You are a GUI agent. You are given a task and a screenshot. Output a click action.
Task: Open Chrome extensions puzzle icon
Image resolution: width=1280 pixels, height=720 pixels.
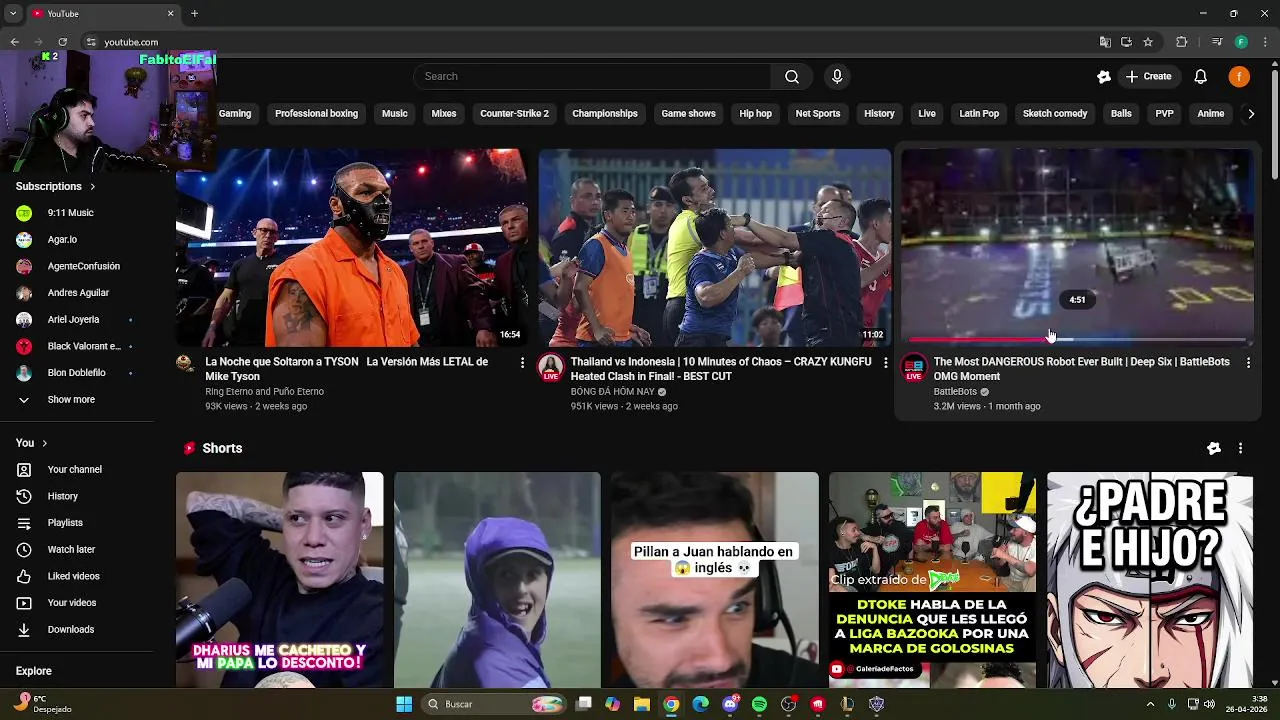(x=1181, y=42)
